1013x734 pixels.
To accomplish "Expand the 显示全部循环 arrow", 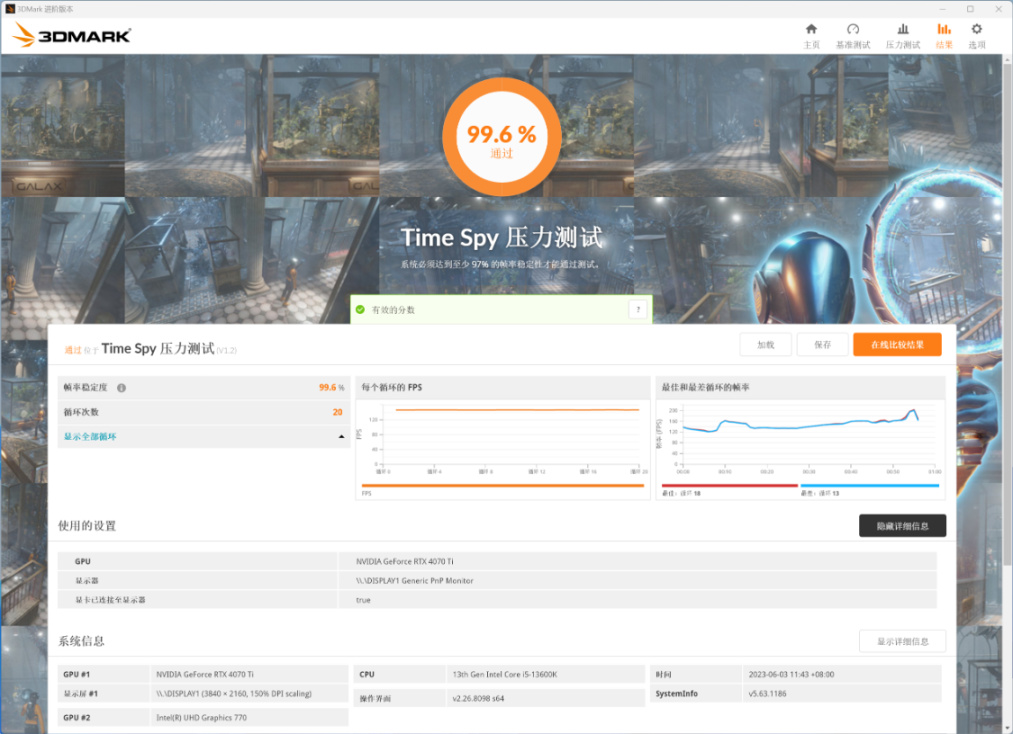I will pos(341,437).
